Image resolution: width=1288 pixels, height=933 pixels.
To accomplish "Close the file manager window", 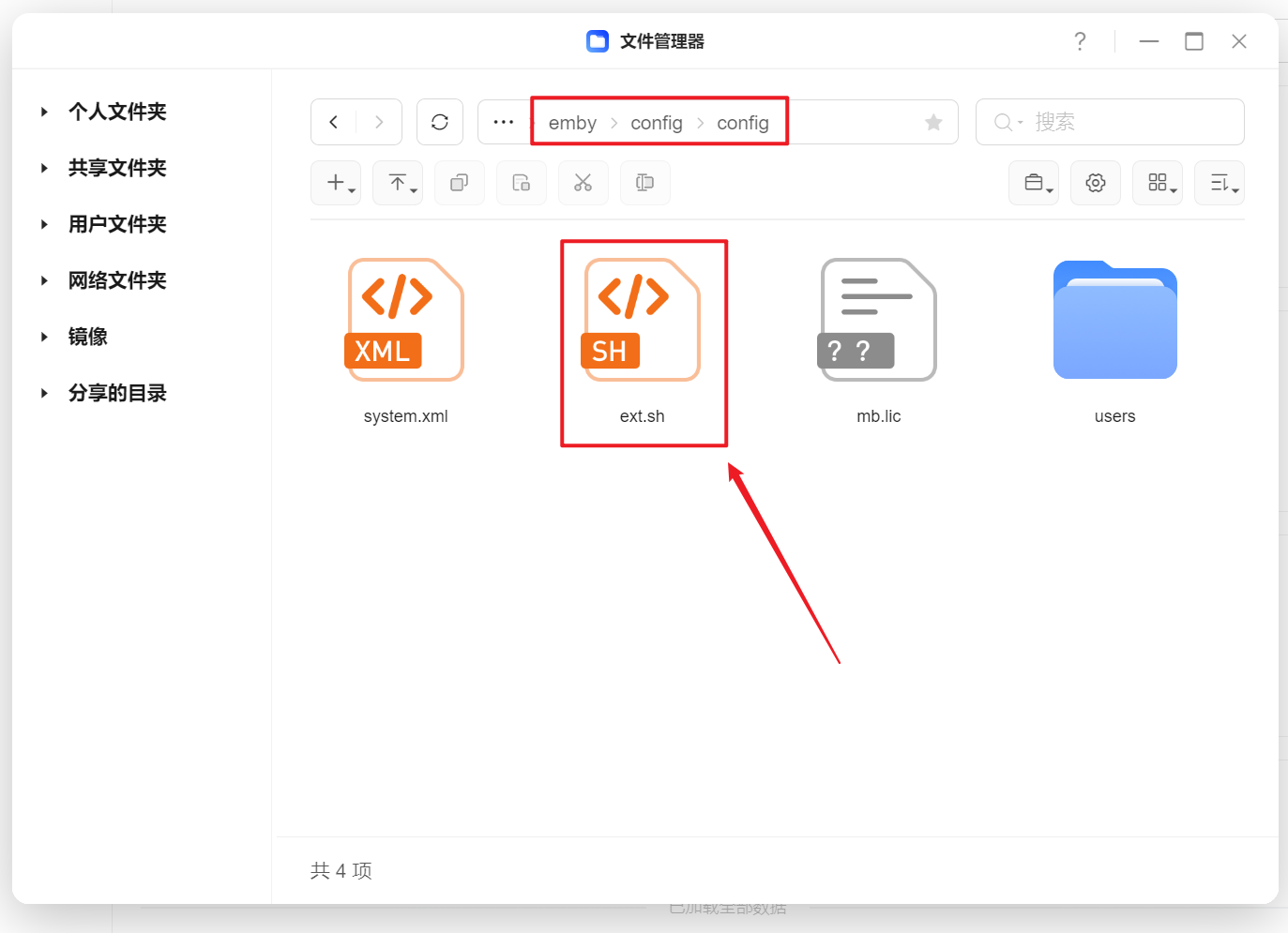I will pos(1239,41).
